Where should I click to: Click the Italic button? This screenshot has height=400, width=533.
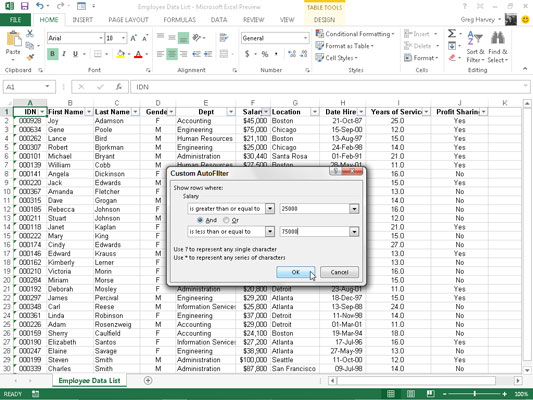[x=64, y=54]
